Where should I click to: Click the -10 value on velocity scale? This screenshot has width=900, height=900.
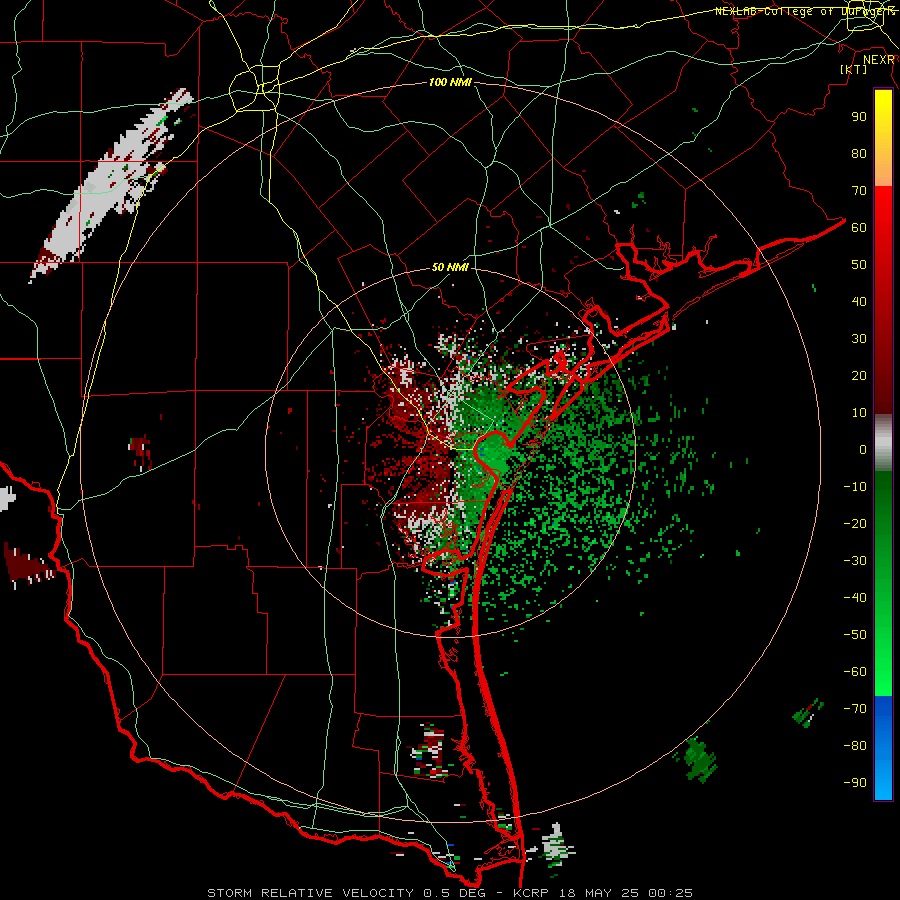[855, 487]
